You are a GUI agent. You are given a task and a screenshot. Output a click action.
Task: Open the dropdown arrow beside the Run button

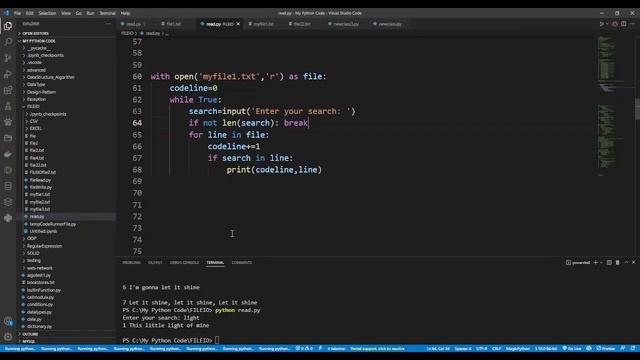607,24
